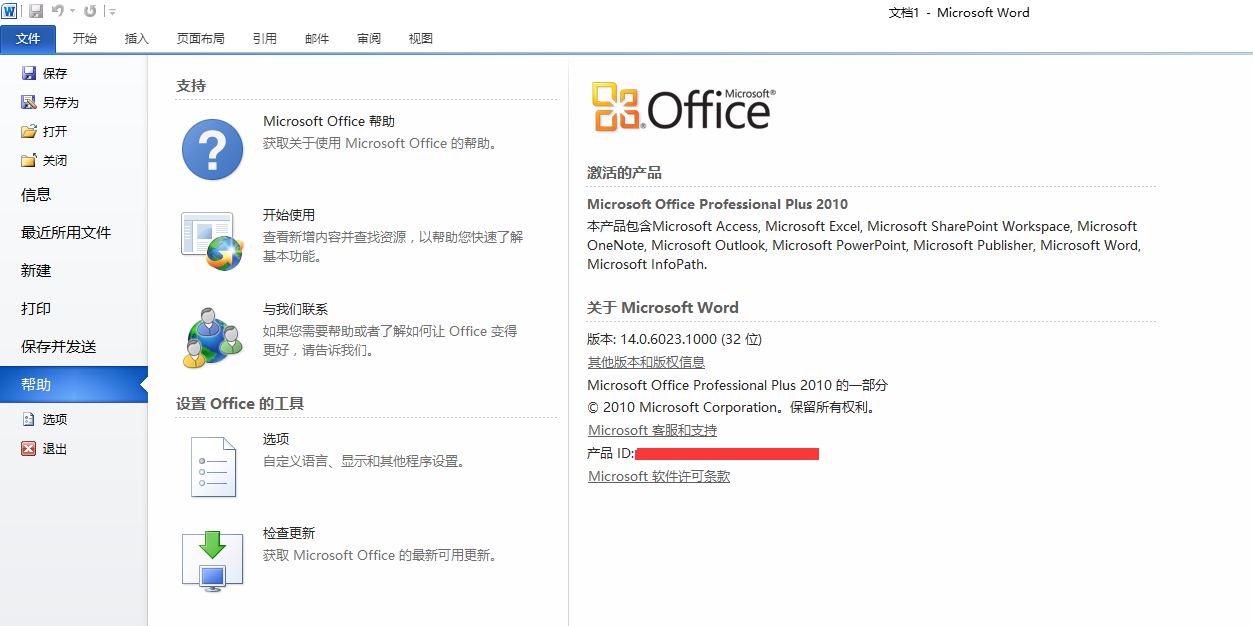This screenshot has height=626, width=1253.
Task: Open the 页面布局 ribbon tab
Action: pos(200,38)
